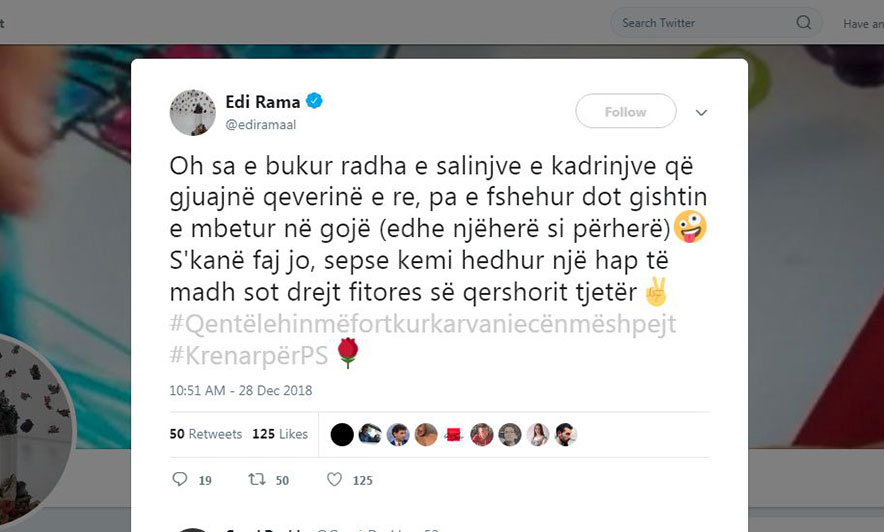The width and height of the screenshot is (884, 532).
Task: Open Edi Rama's profile avatar
Action: point(193,112)
